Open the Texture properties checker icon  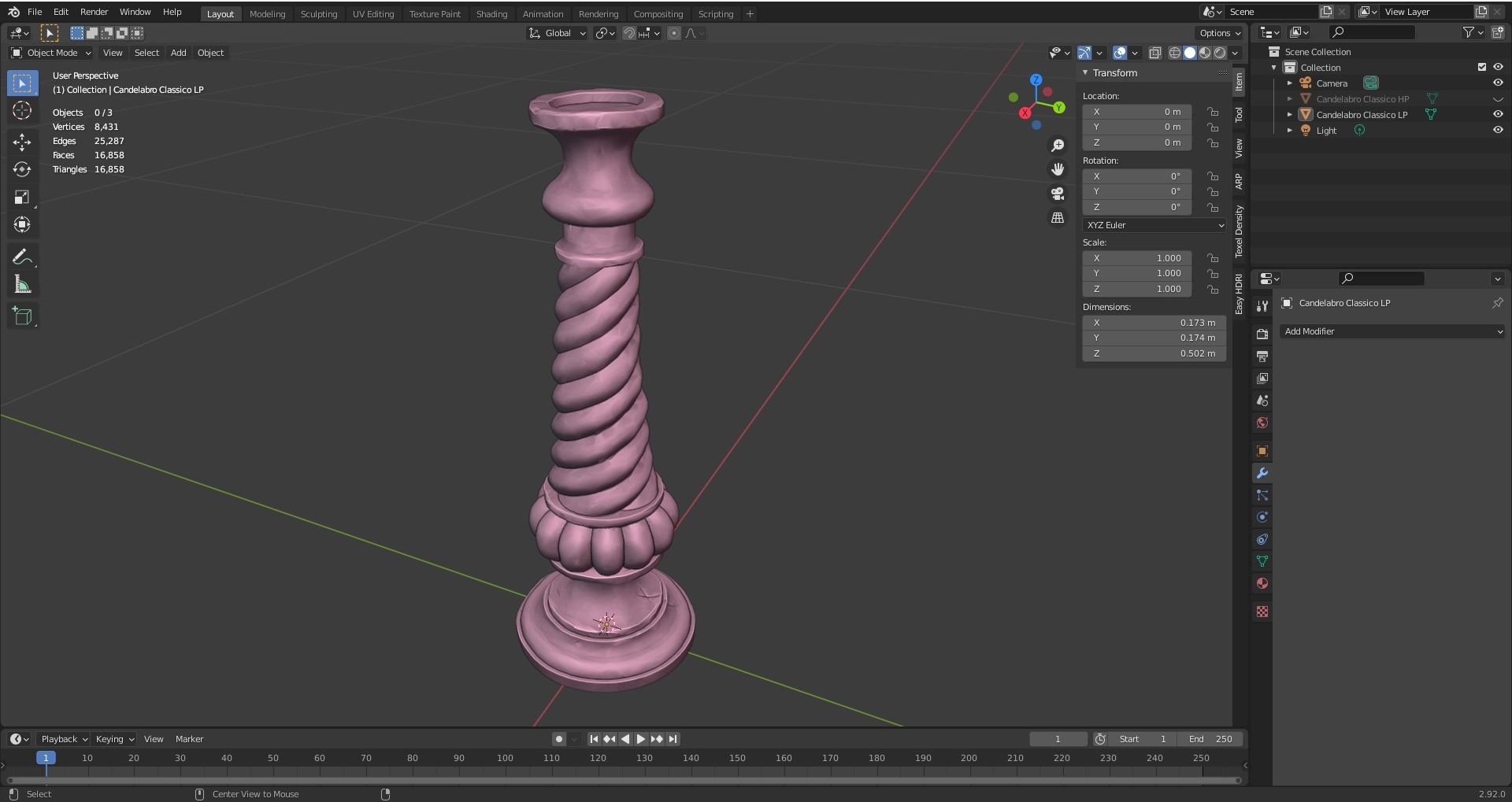point(1262,612)
